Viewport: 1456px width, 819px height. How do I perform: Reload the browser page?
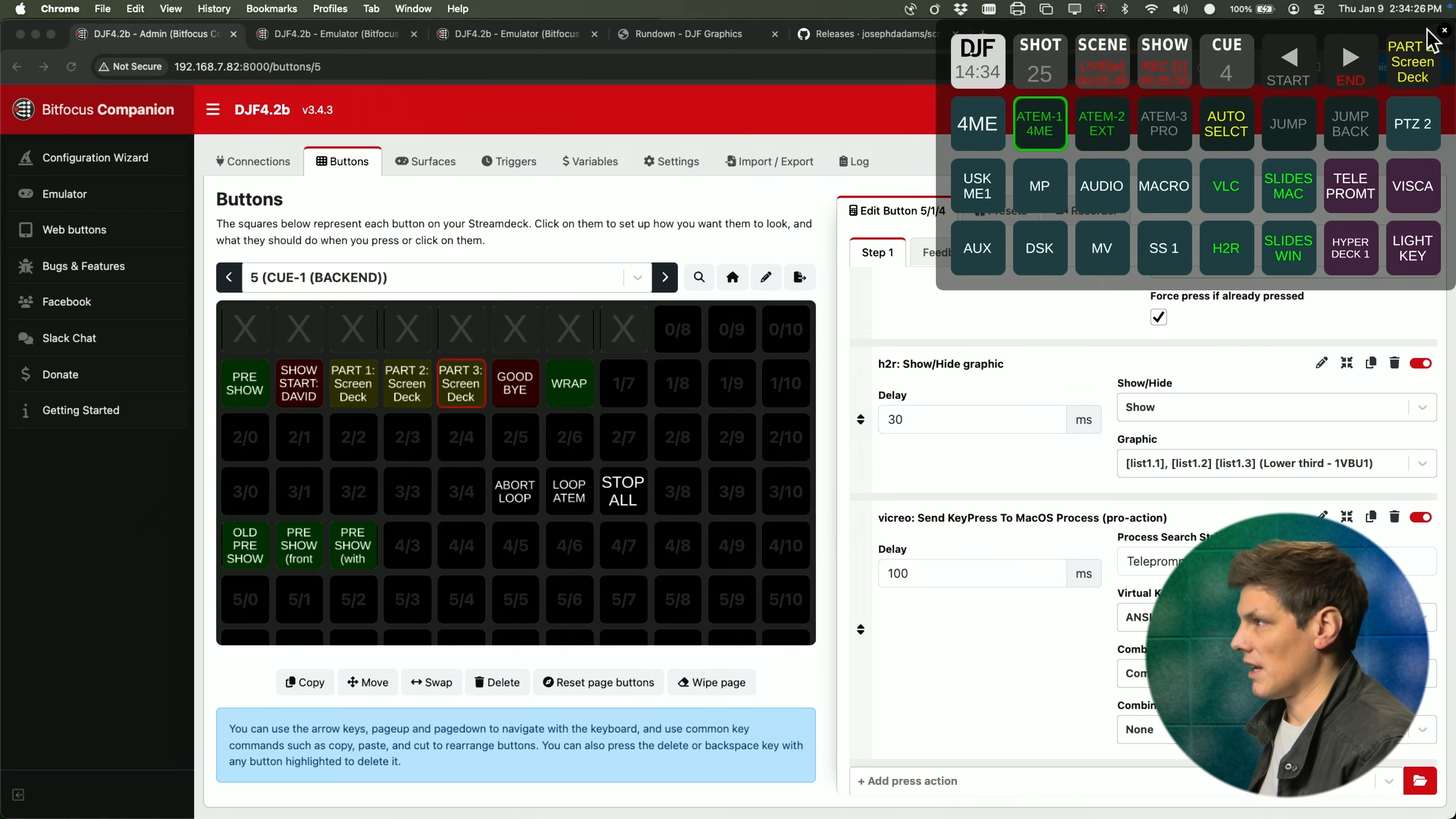tap(71, 67)
